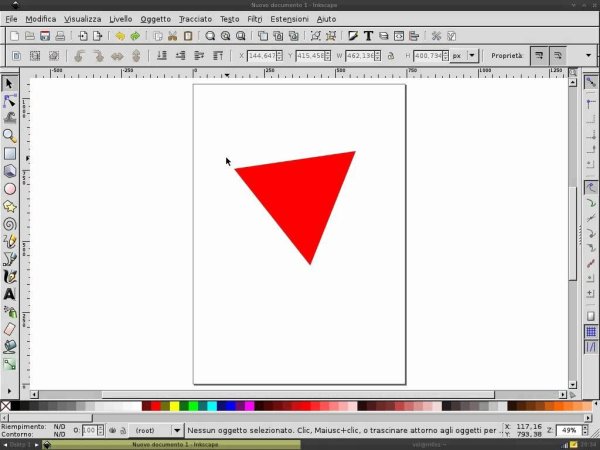Click the Print icon
The image size is (600, 450).
60,36
